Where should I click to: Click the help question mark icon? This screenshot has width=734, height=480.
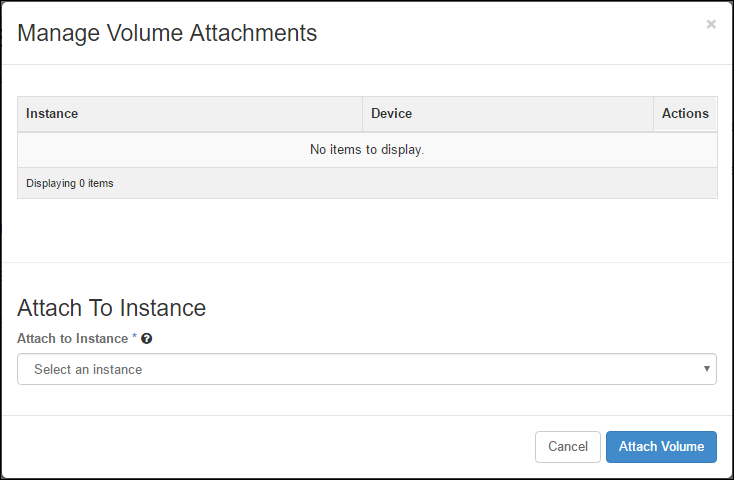(147, 339)
